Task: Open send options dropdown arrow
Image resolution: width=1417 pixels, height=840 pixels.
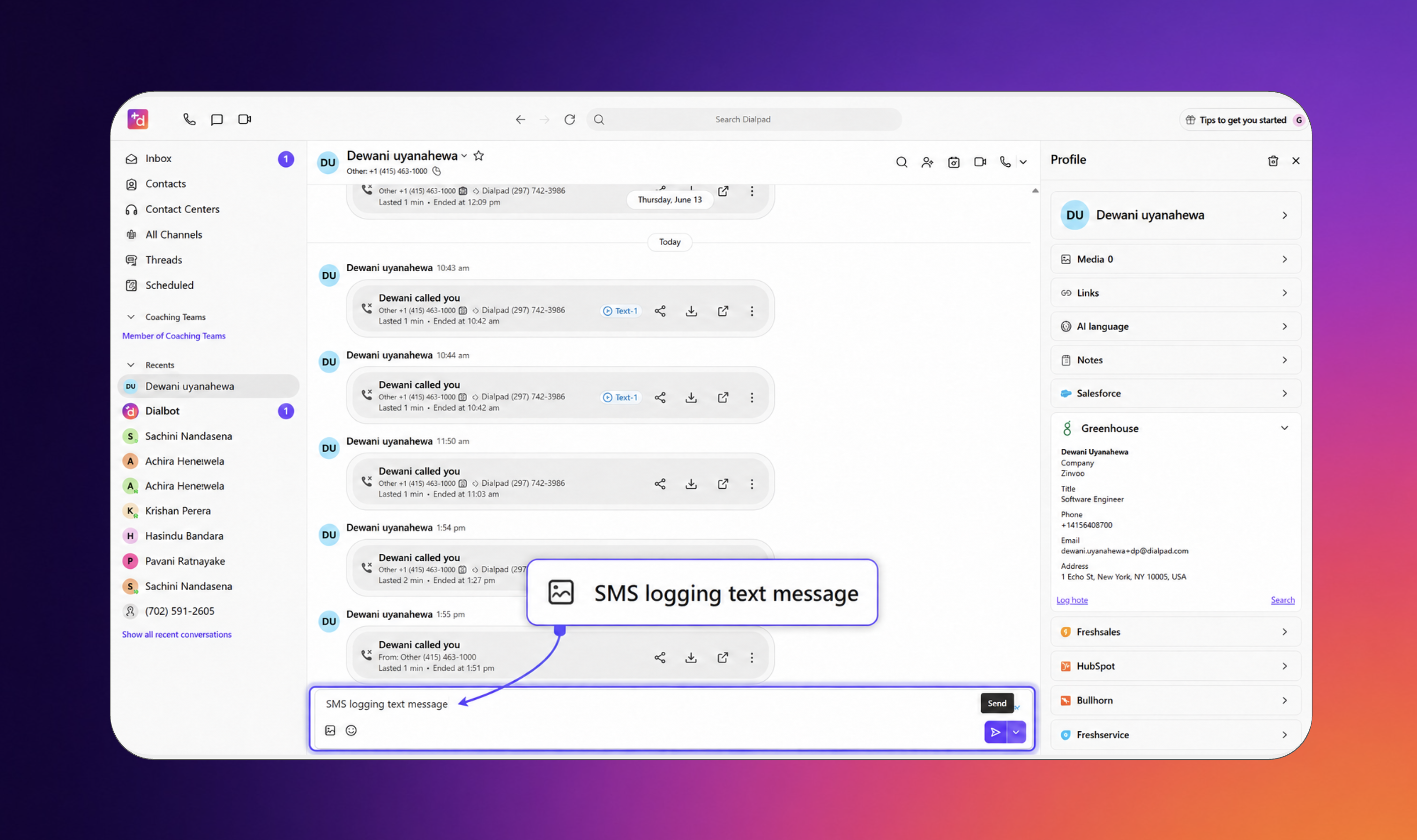Action: pyautogui.click(x=1016, y=732)
